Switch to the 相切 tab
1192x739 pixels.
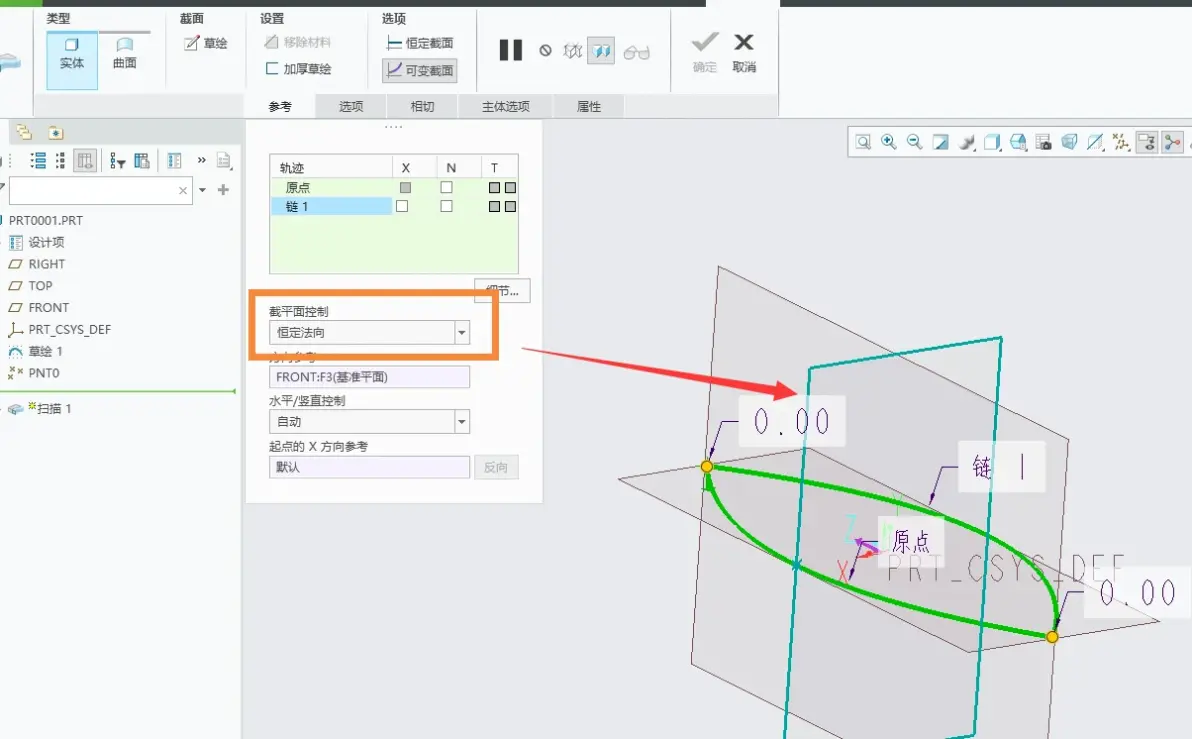click(x=422, y=106)
